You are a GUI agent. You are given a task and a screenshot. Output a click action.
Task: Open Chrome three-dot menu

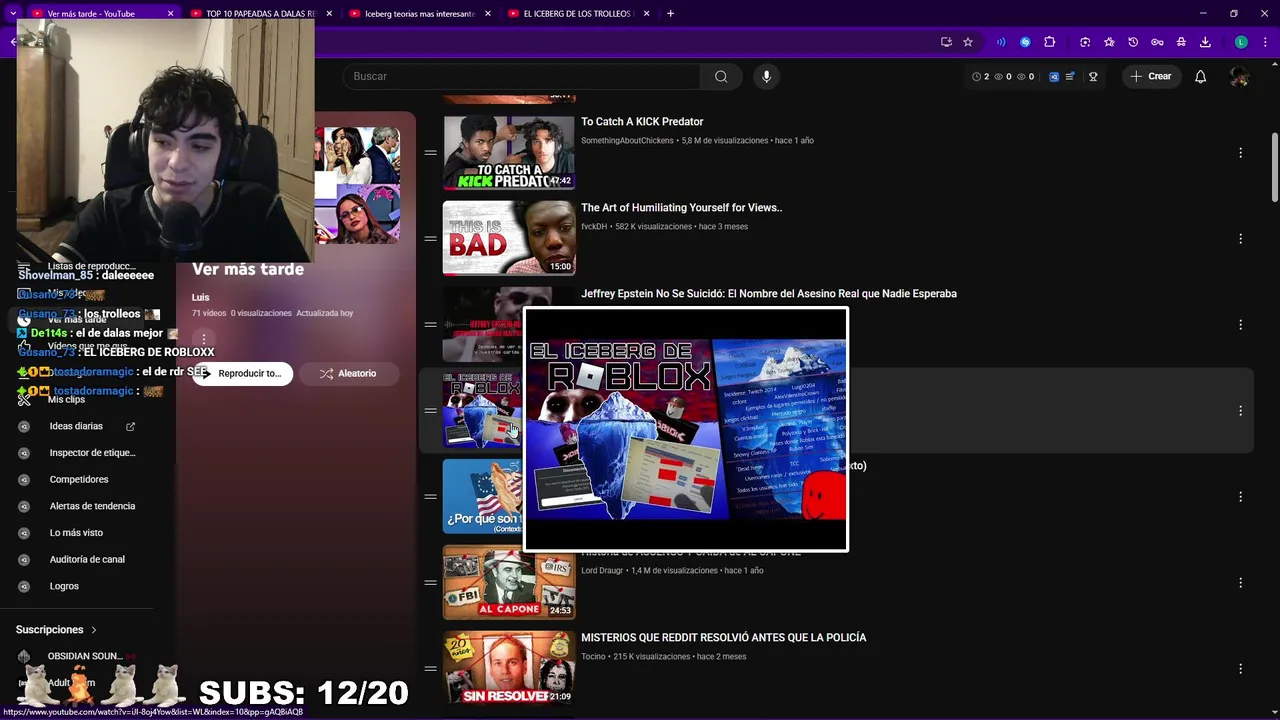[x=1265, y=42]
